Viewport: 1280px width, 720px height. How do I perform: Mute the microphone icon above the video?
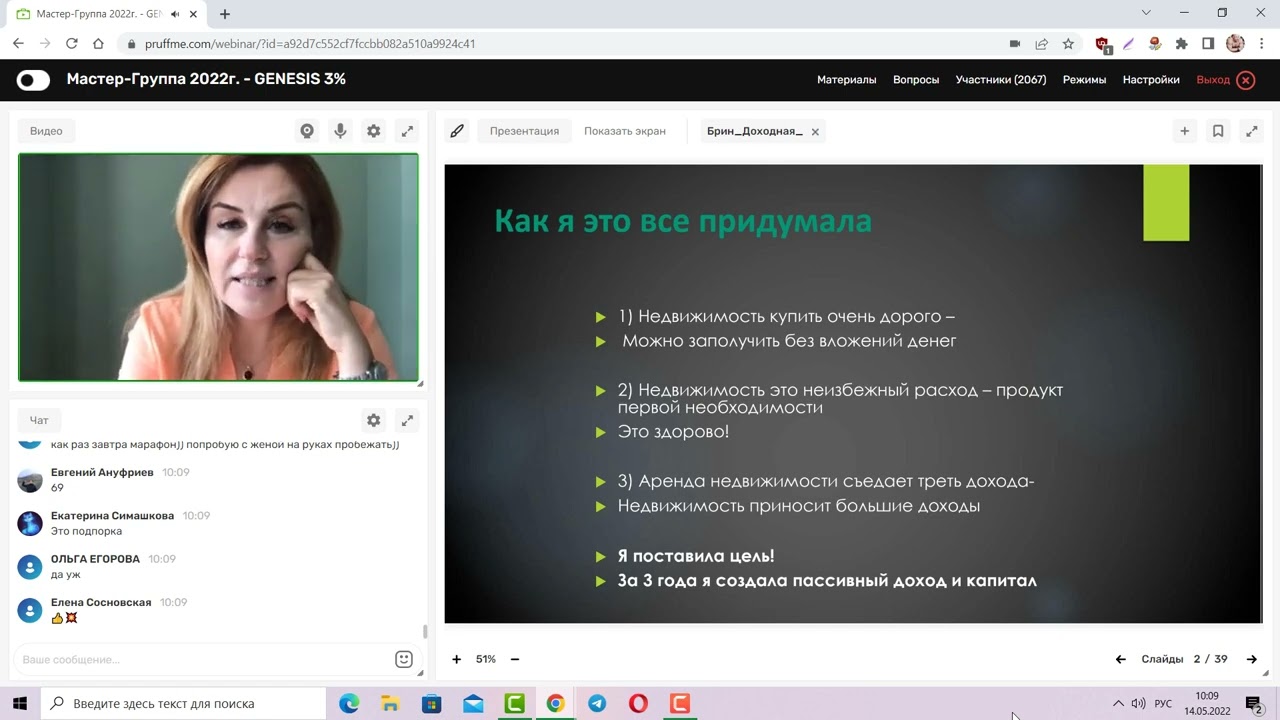click(x=340, y=130)
